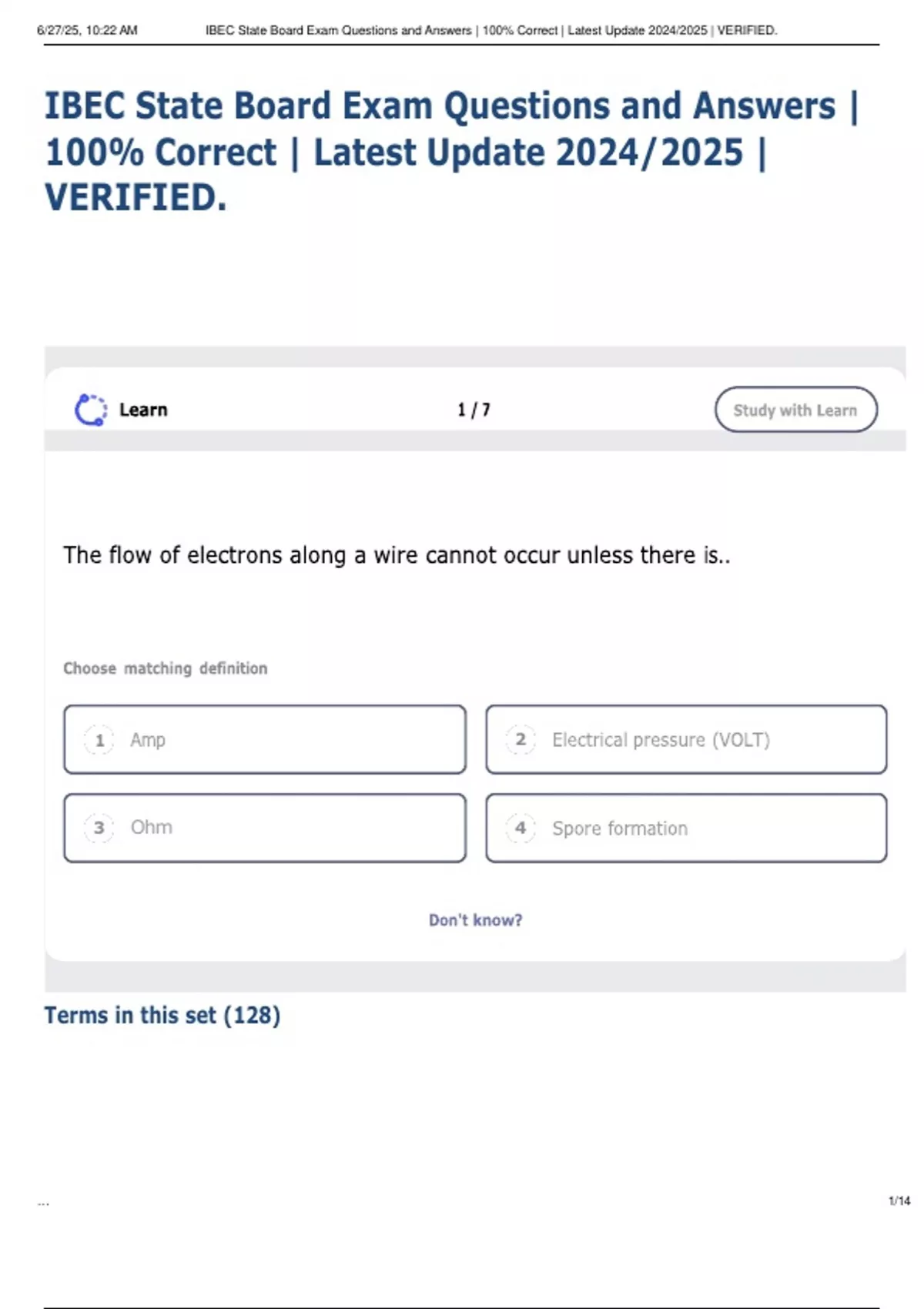Viewport: 924px width, 1309px height.
Task: Click the 6/27/25 timestamp in header
Action: point(87,31)
